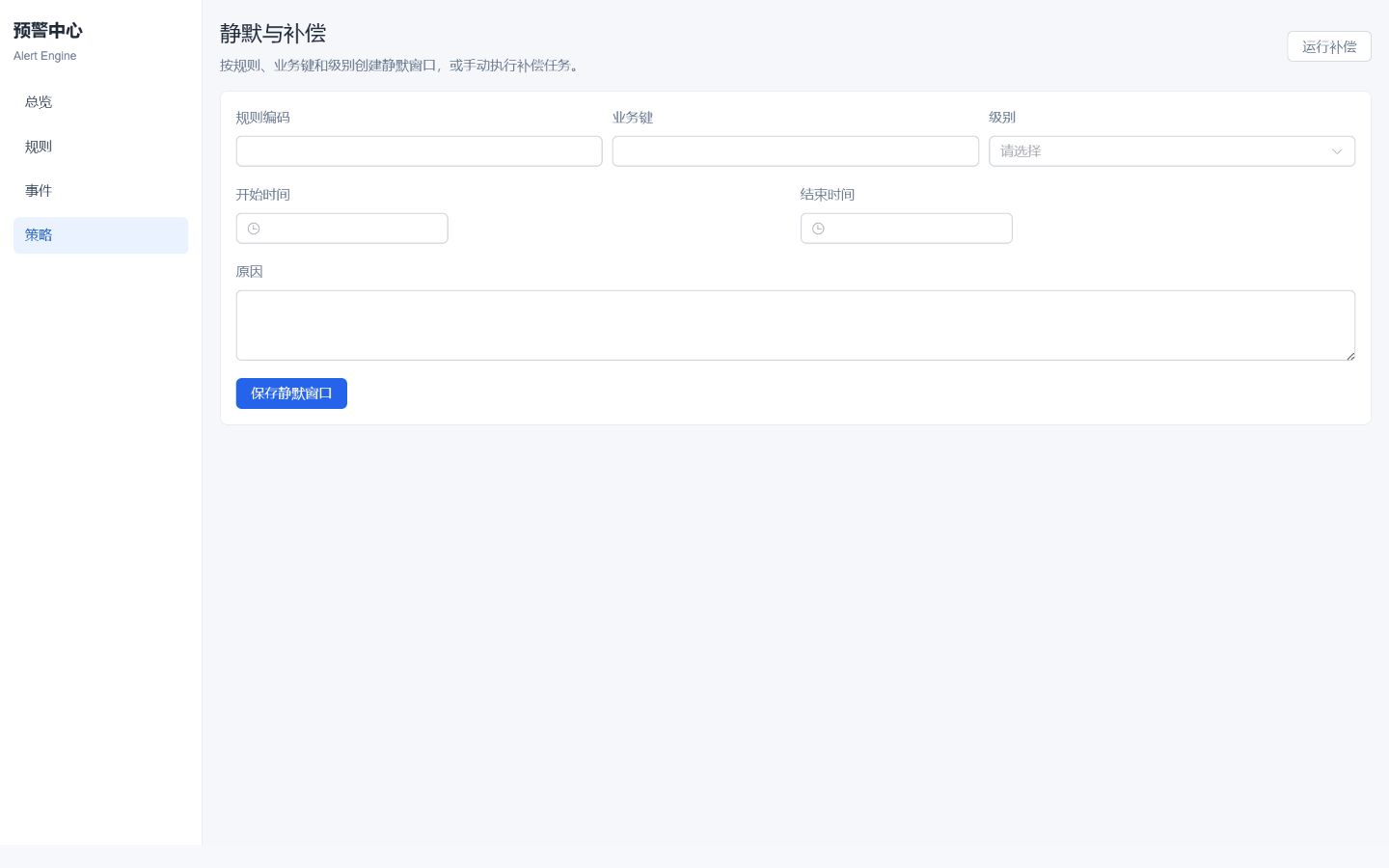Click the 开始时间 clock icon

[254, 229]
